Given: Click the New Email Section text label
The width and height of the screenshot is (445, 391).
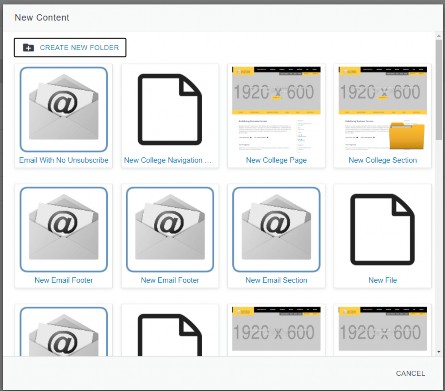Looking at the screenshot, I should click(x=276, y=280).
